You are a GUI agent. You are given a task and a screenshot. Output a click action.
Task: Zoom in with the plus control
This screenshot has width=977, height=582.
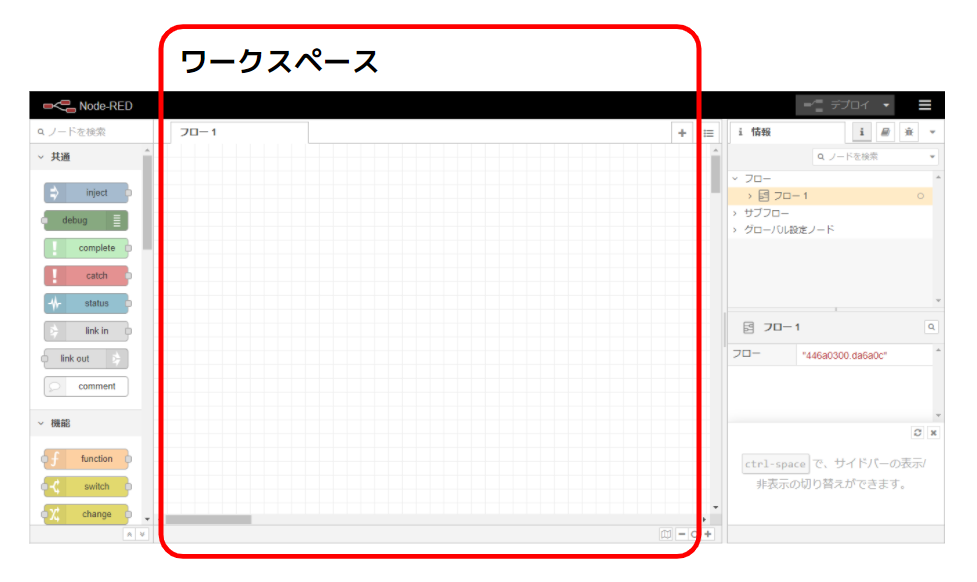tap(708, 534)
